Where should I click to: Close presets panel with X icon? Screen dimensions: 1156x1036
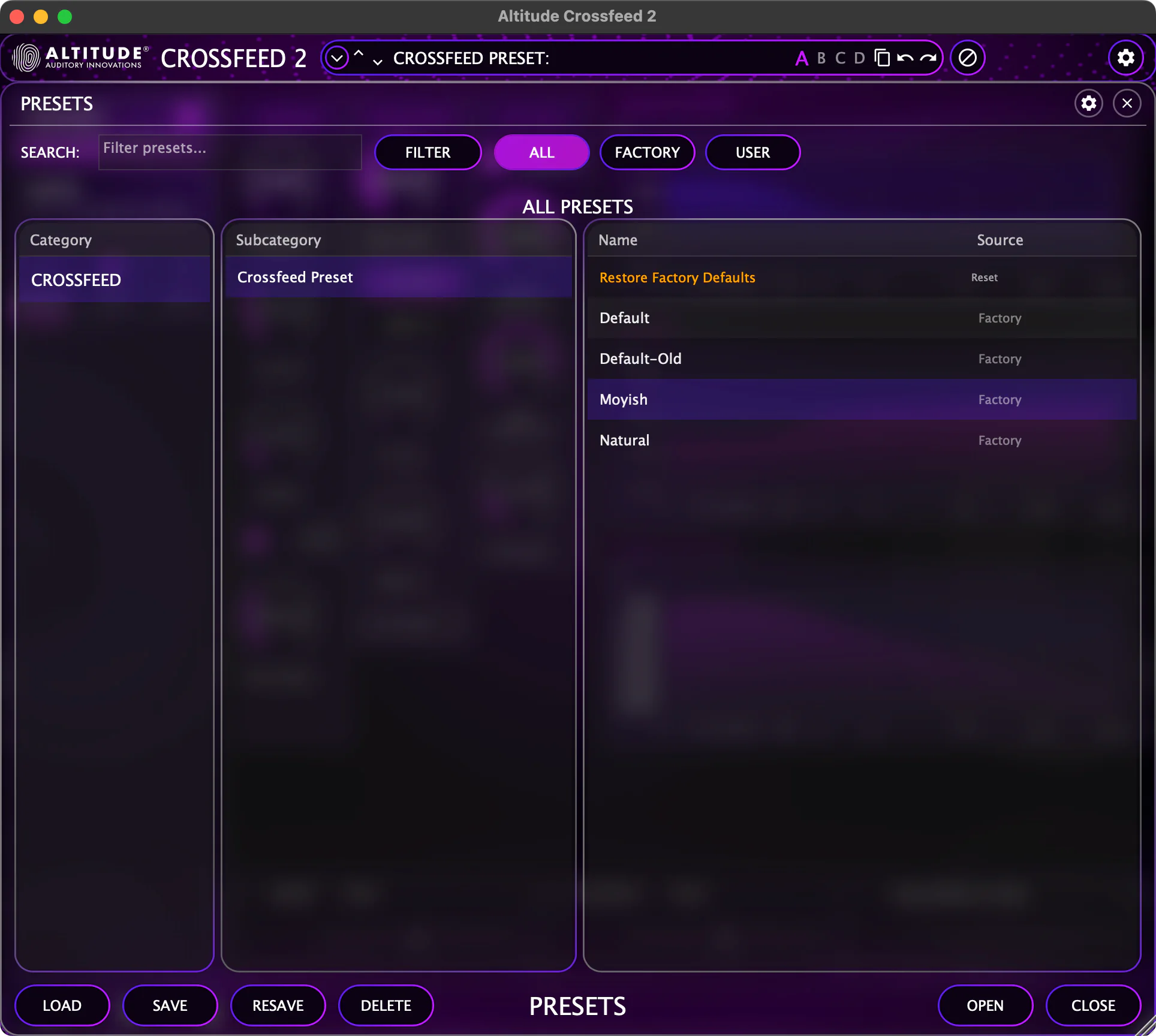(1127, 103)
